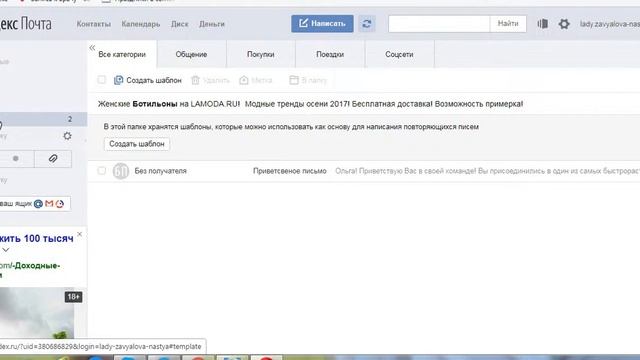Open the themes icon beside the gear
Screen dimensions: 640x360
[x=542, y=24]
